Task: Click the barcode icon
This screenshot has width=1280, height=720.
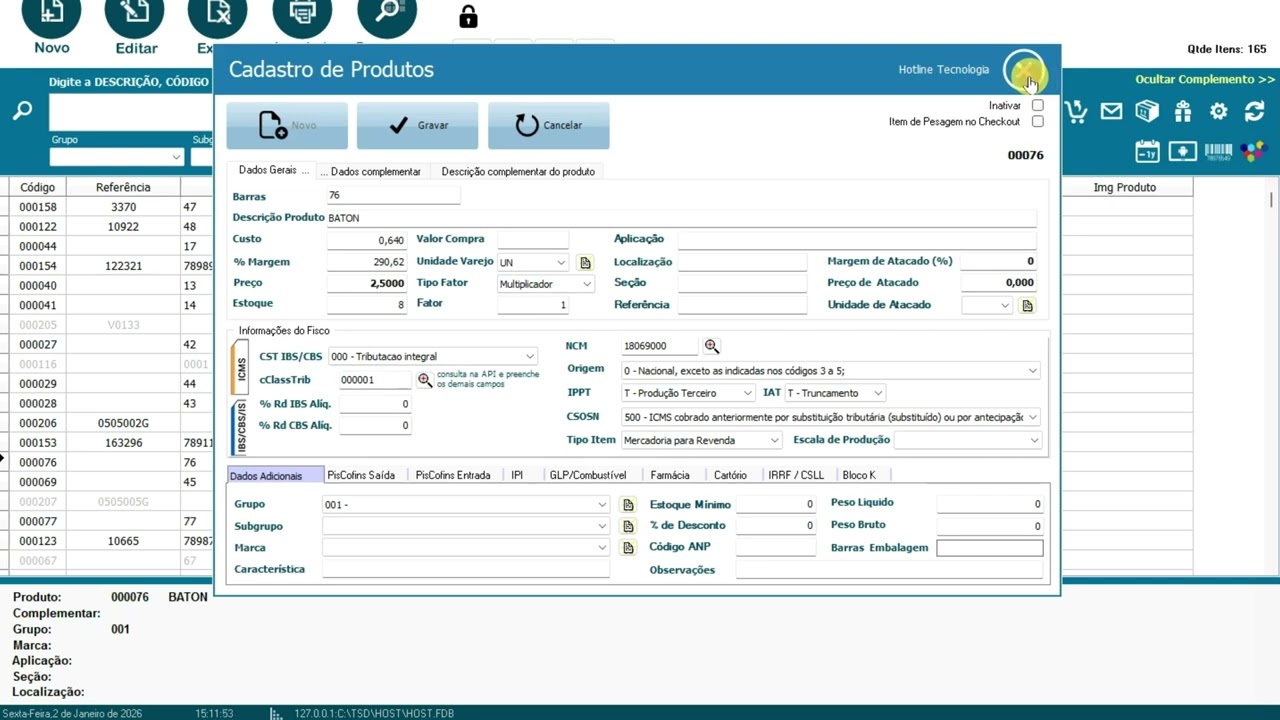Action: point(1218,152)
